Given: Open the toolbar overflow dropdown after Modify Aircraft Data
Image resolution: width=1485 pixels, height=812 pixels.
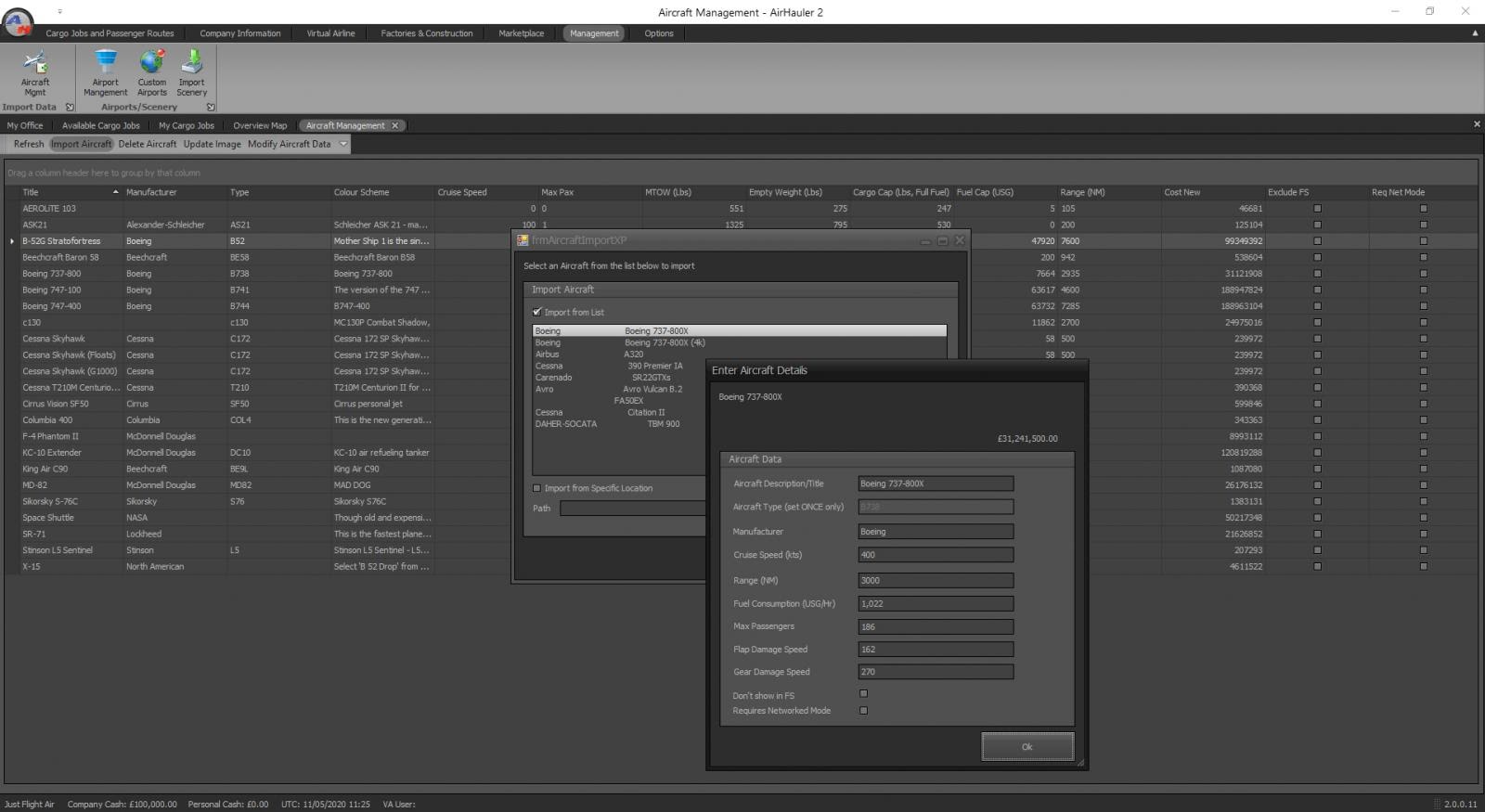Looking at the screenshot, I should pyautogui.click(x=343, y=144).
